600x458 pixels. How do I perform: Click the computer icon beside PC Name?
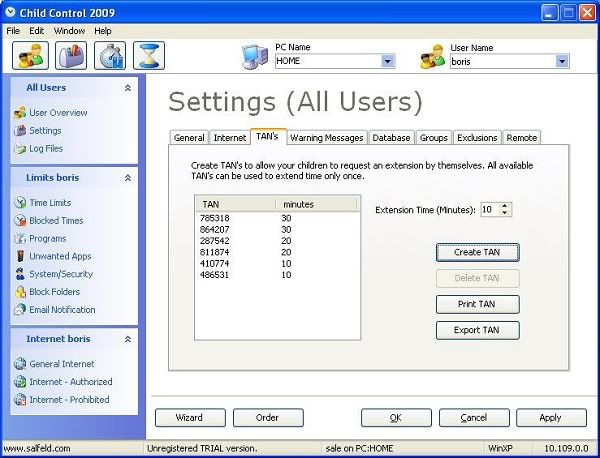click(x=255, y=57)
